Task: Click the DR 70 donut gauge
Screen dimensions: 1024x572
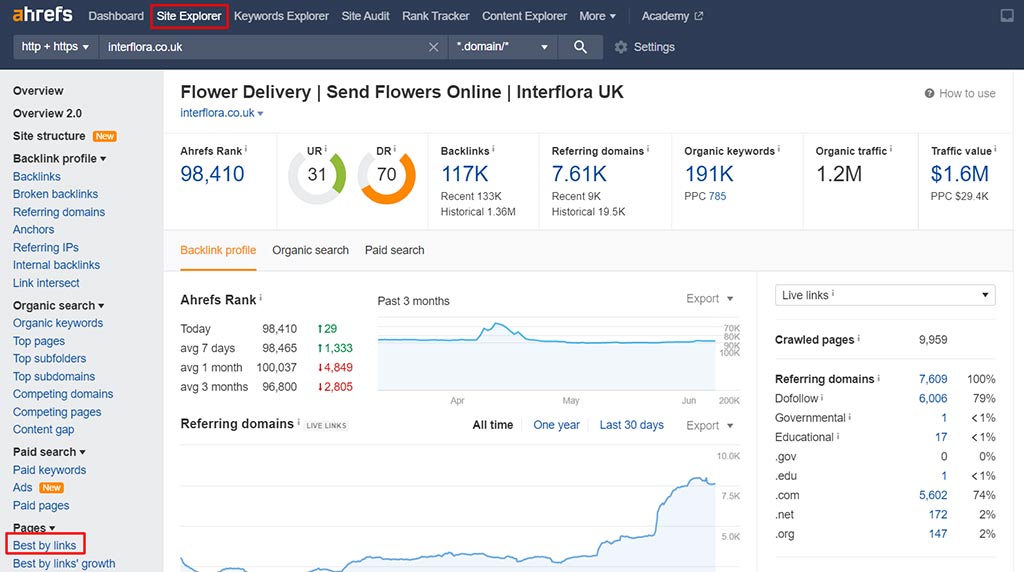Action: click(387, 175)
